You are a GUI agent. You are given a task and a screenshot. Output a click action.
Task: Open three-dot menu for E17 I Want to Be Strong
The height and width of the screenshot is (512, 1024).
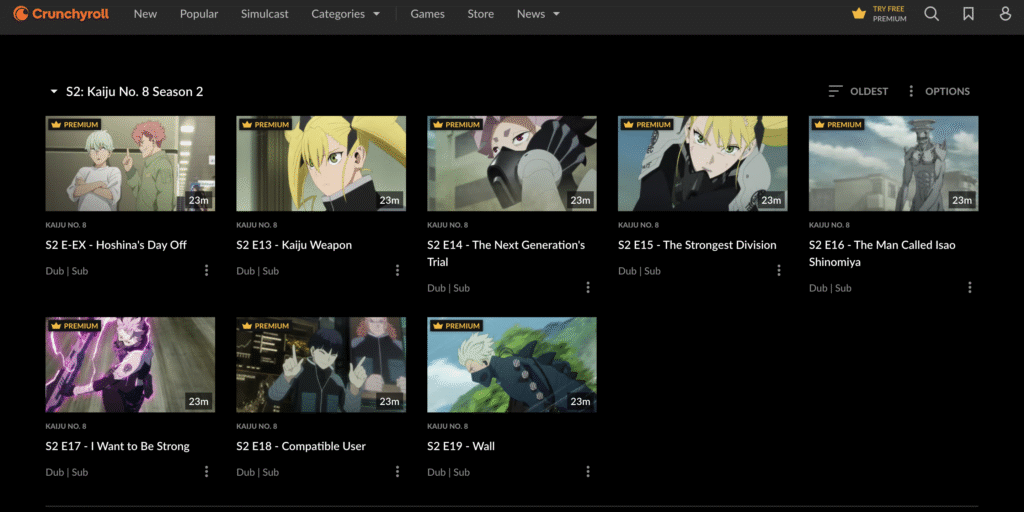click(x=206, y=472)
